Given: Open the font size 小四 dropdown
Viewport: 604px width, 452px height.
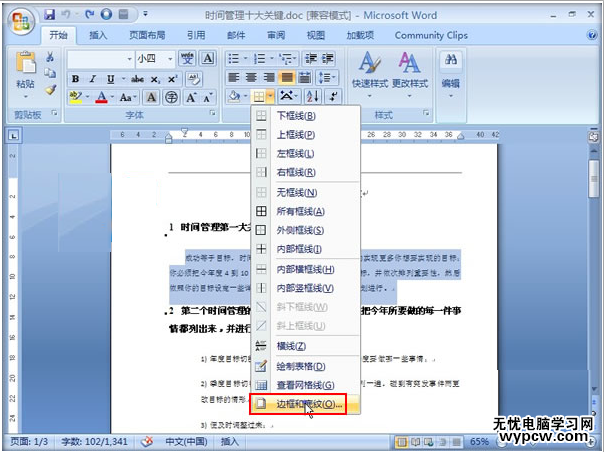Looking at the screenshot, I should (x=170, y=59).
